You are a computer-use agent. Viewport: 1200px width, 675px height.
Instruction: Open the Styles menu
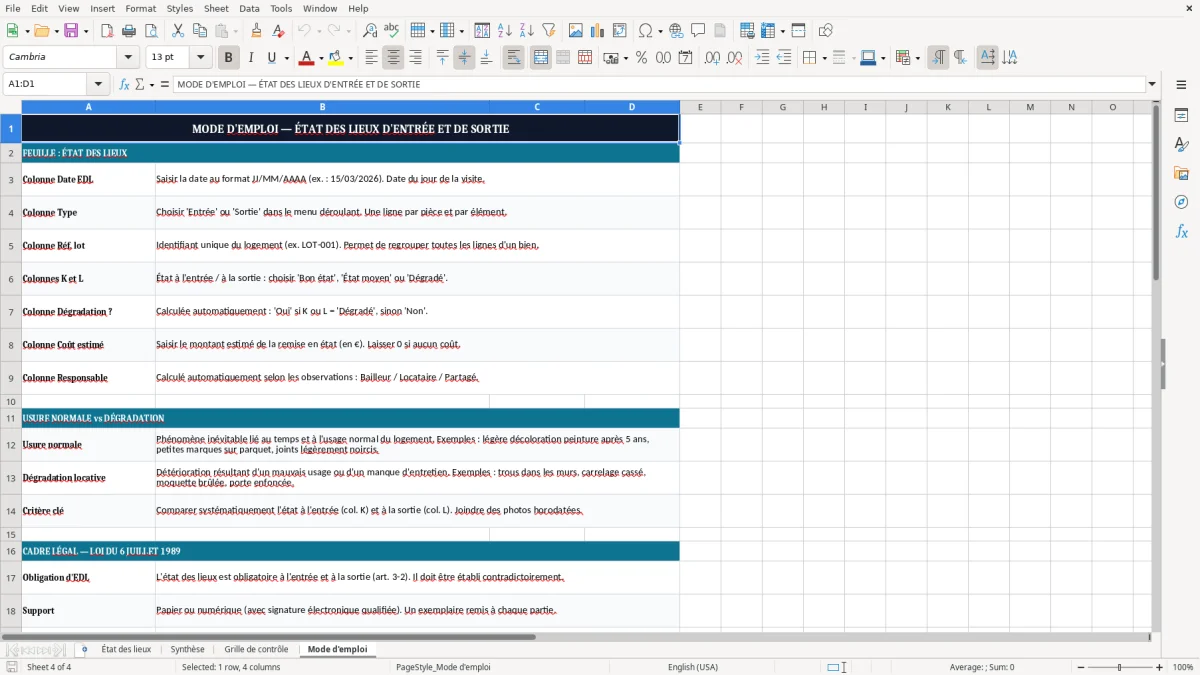[180, 8]
